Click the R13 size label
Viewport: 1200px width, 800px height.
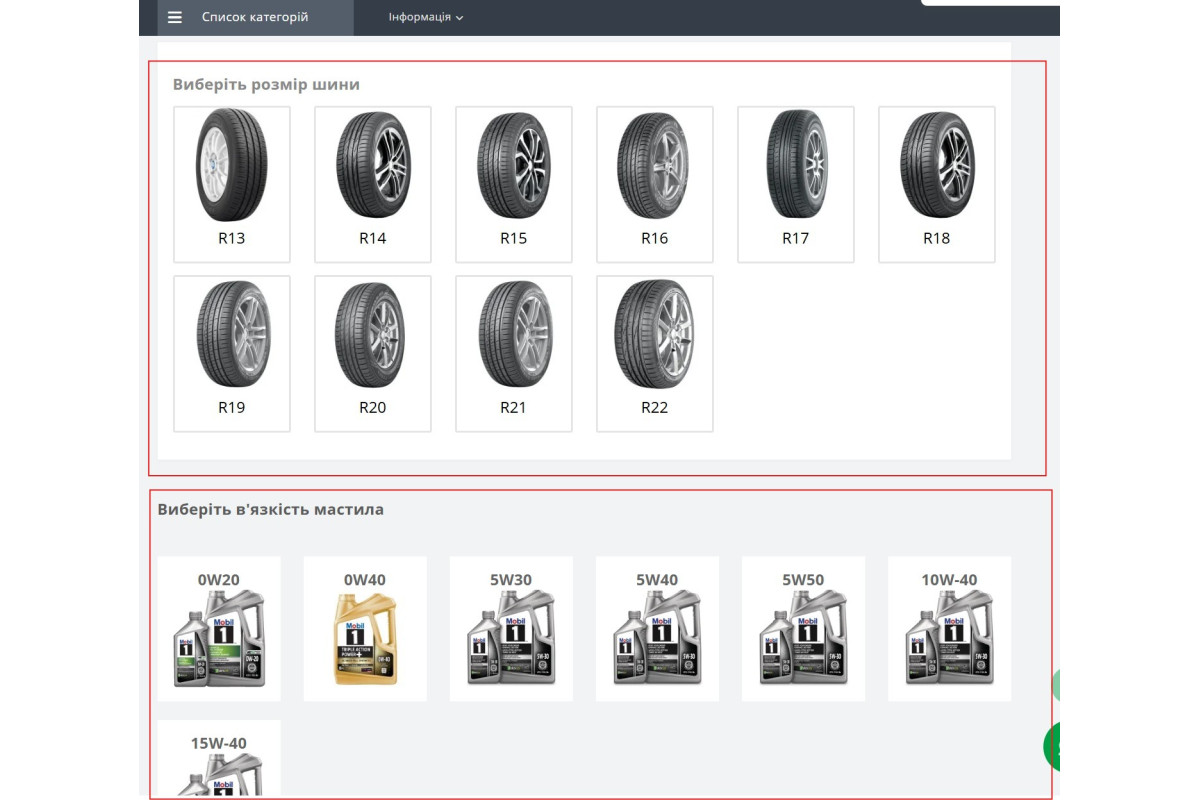pos(232,238)
